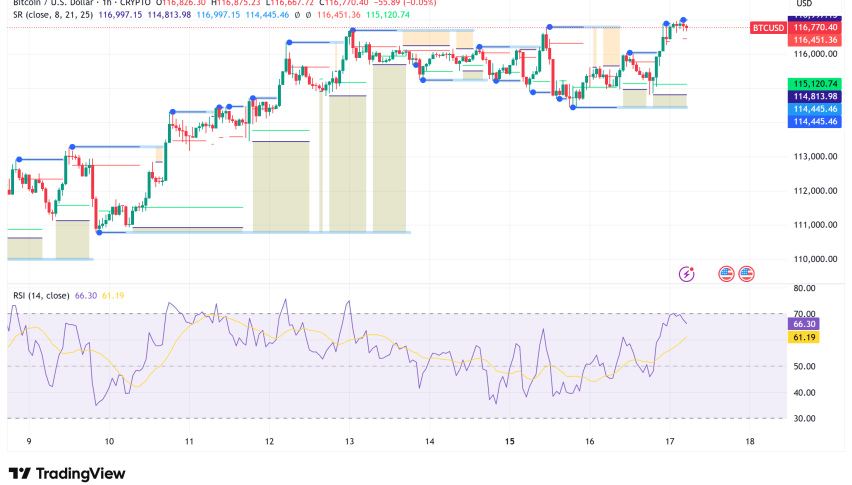
Task: Click the 116,770.40 last price tag
Action: 815,28
